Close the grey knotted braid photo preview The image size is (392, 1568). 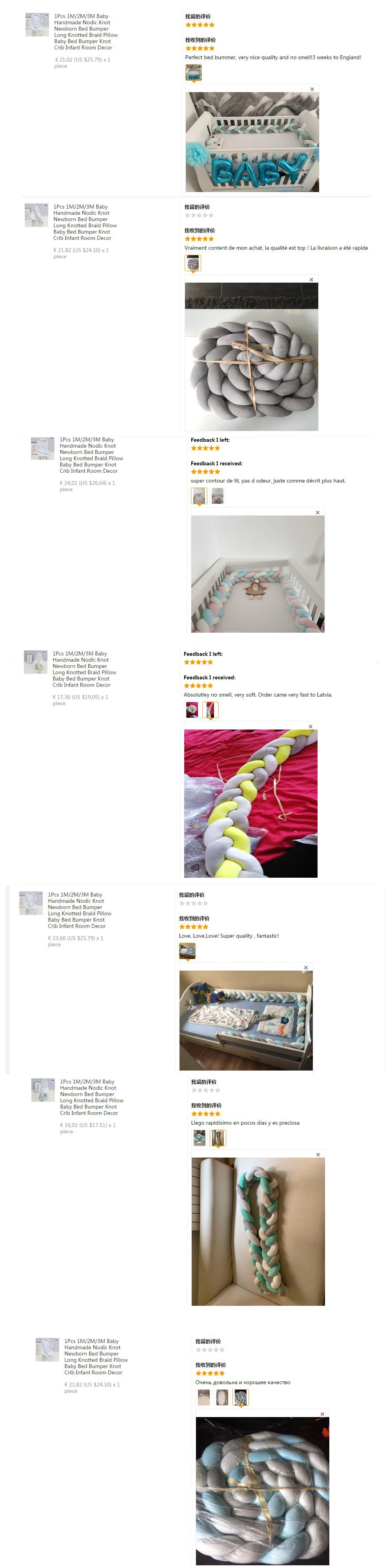[x=311, y=279]
